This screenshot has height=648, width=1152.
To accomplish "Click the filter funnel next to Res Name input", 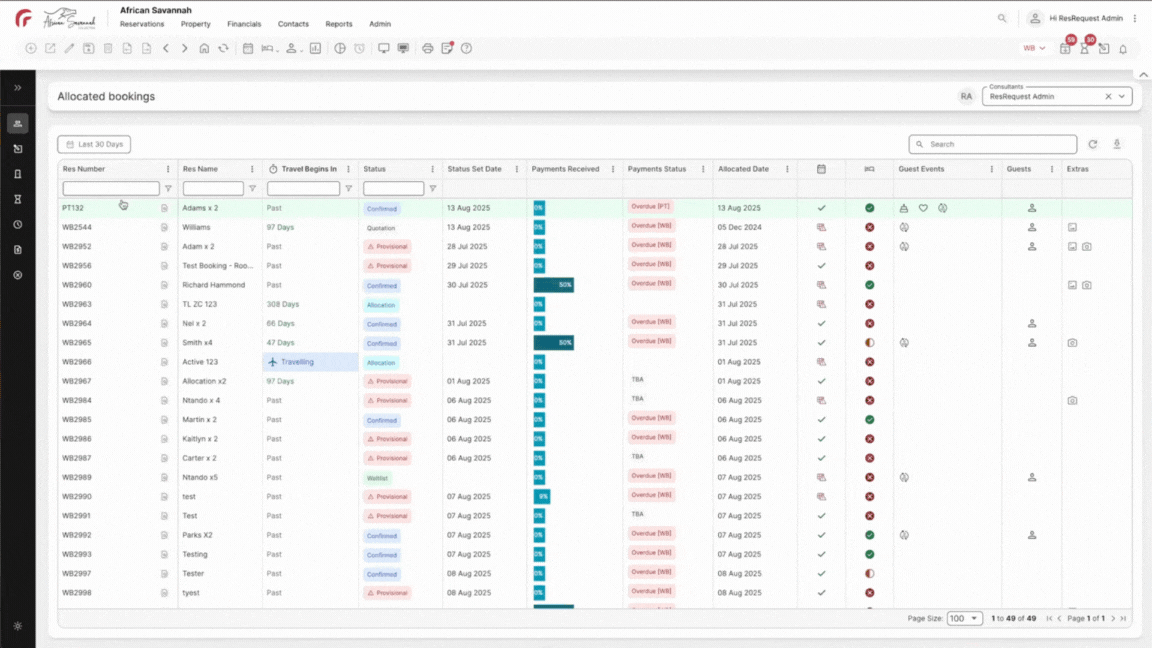I will click(252, 189).
